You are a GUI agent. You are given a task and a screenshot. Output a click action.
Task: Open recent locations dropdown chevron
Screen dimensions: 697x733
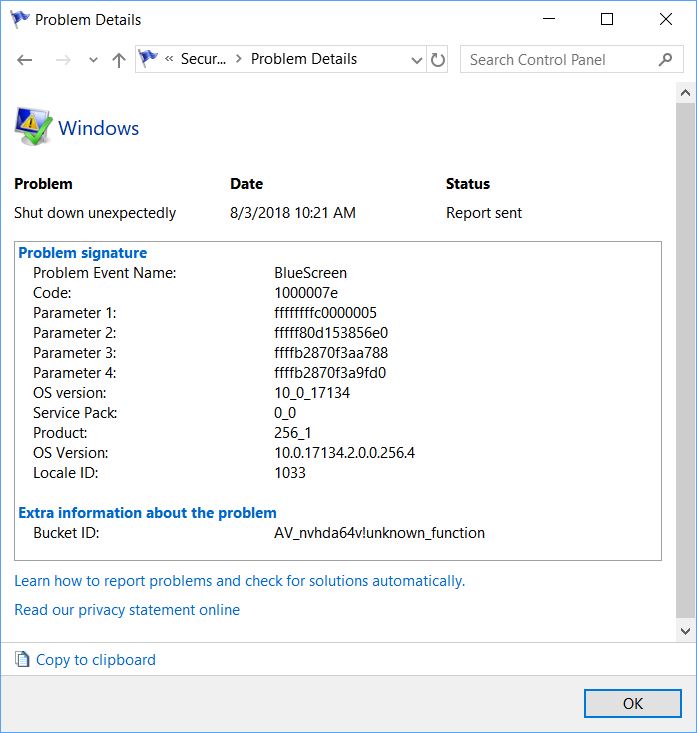(x=93, y=60)
